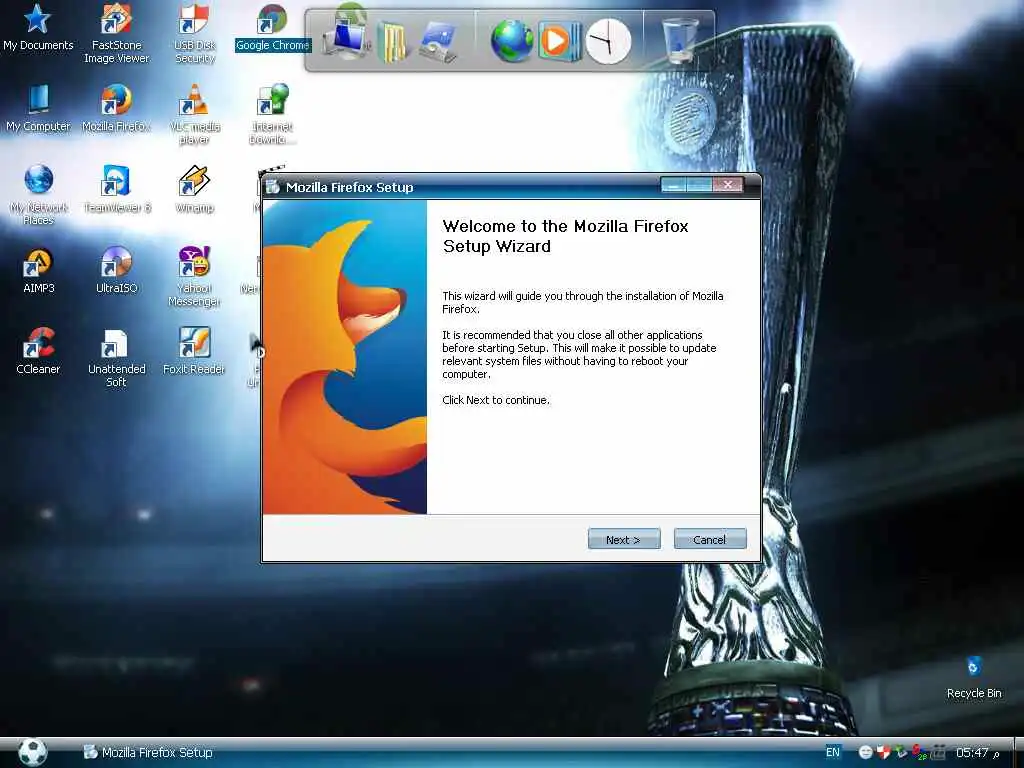Cancel the Mozilla Firefox Setup

click(710, 539)
